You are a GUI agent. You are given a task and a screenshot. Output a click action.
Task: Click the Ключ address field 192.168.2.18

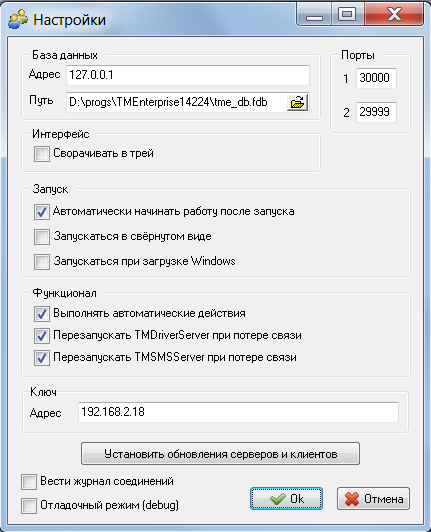(238, 412)
